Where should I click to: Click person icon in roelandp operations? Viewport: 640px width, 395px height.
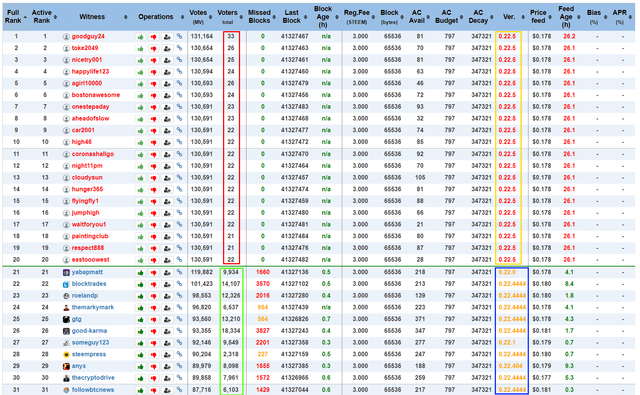pos(167,296)
